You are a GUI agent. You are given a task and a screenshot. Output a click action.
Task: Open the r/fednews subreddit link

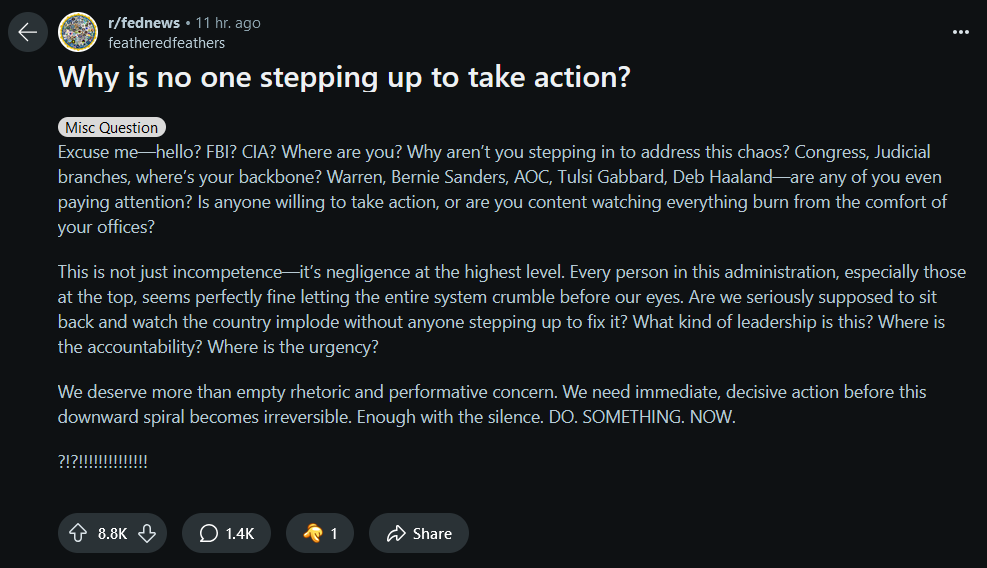click(144, 23)
